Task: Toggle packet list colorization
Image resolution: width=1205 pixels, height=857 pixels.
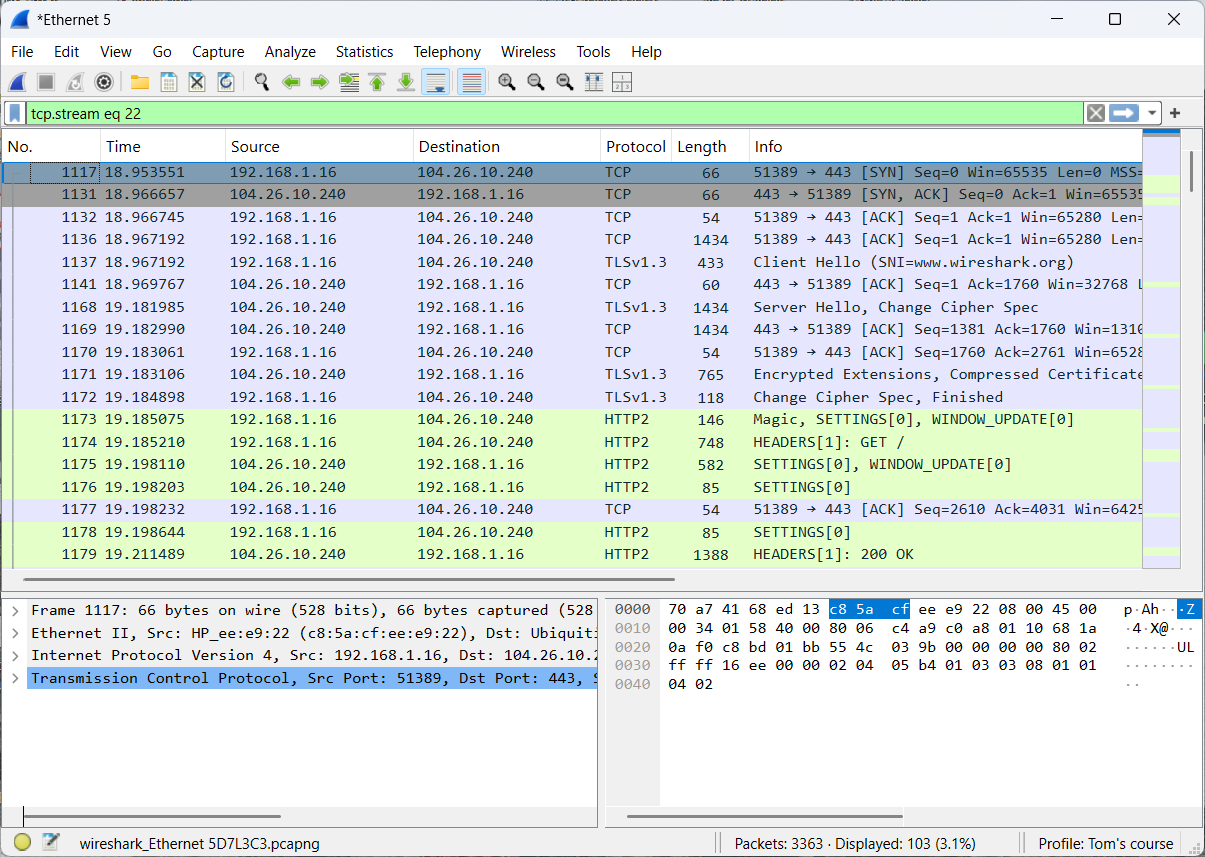Action: pyautogui.click(x=471, y=82)
